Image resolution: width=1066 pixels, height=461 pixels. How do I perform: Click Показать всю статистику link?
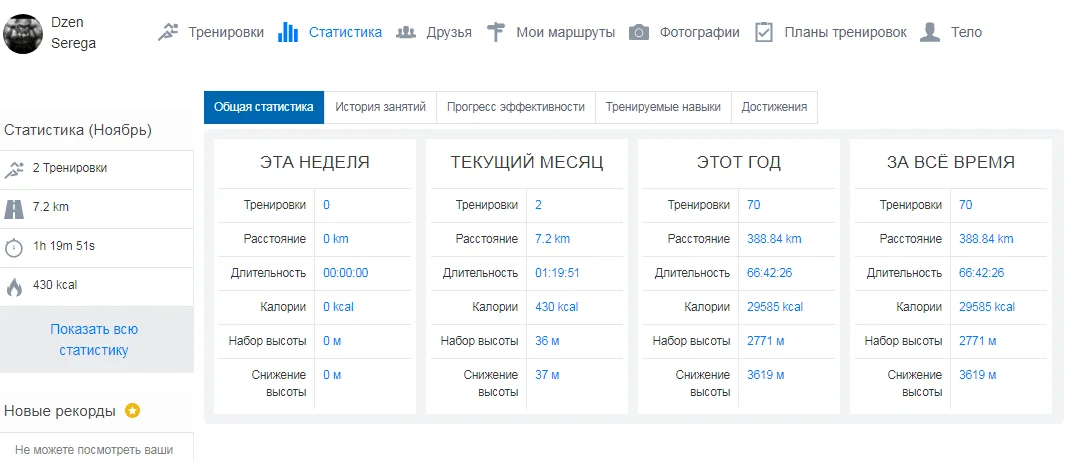94,340
